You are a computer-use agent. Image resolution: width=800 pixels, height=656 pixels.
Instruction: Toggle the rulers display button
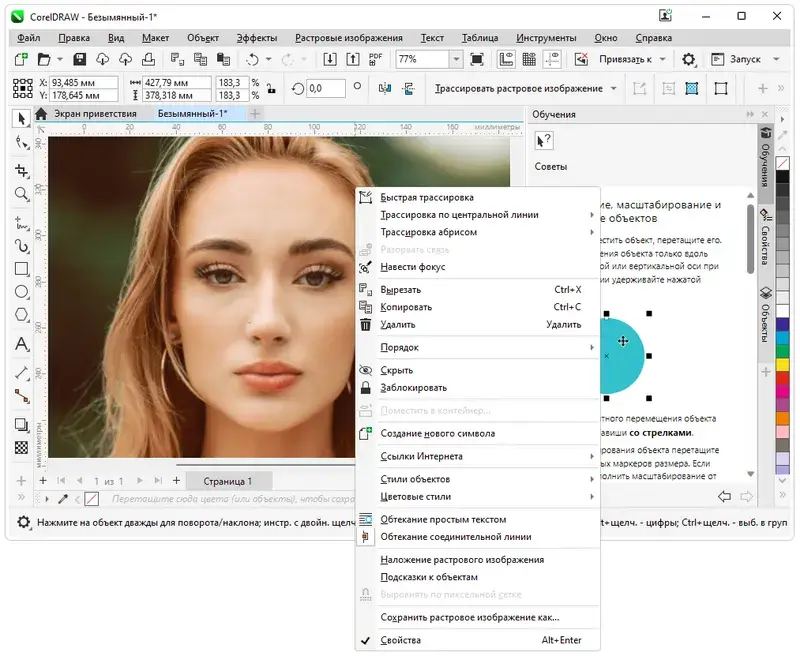[x=506, y=58]
